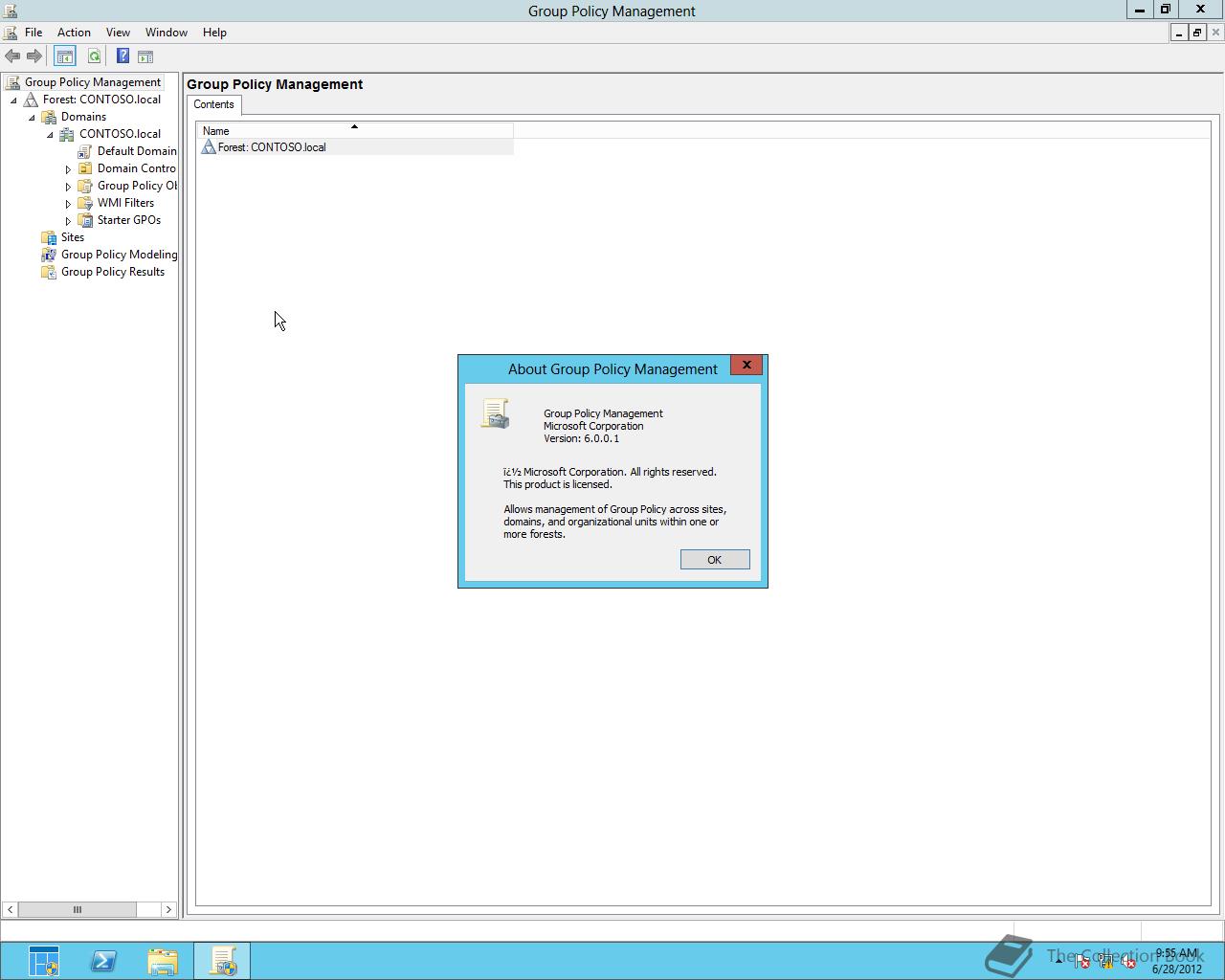Open Server Manager from the taskbar

pyautogui.click(x=44, y=961)
